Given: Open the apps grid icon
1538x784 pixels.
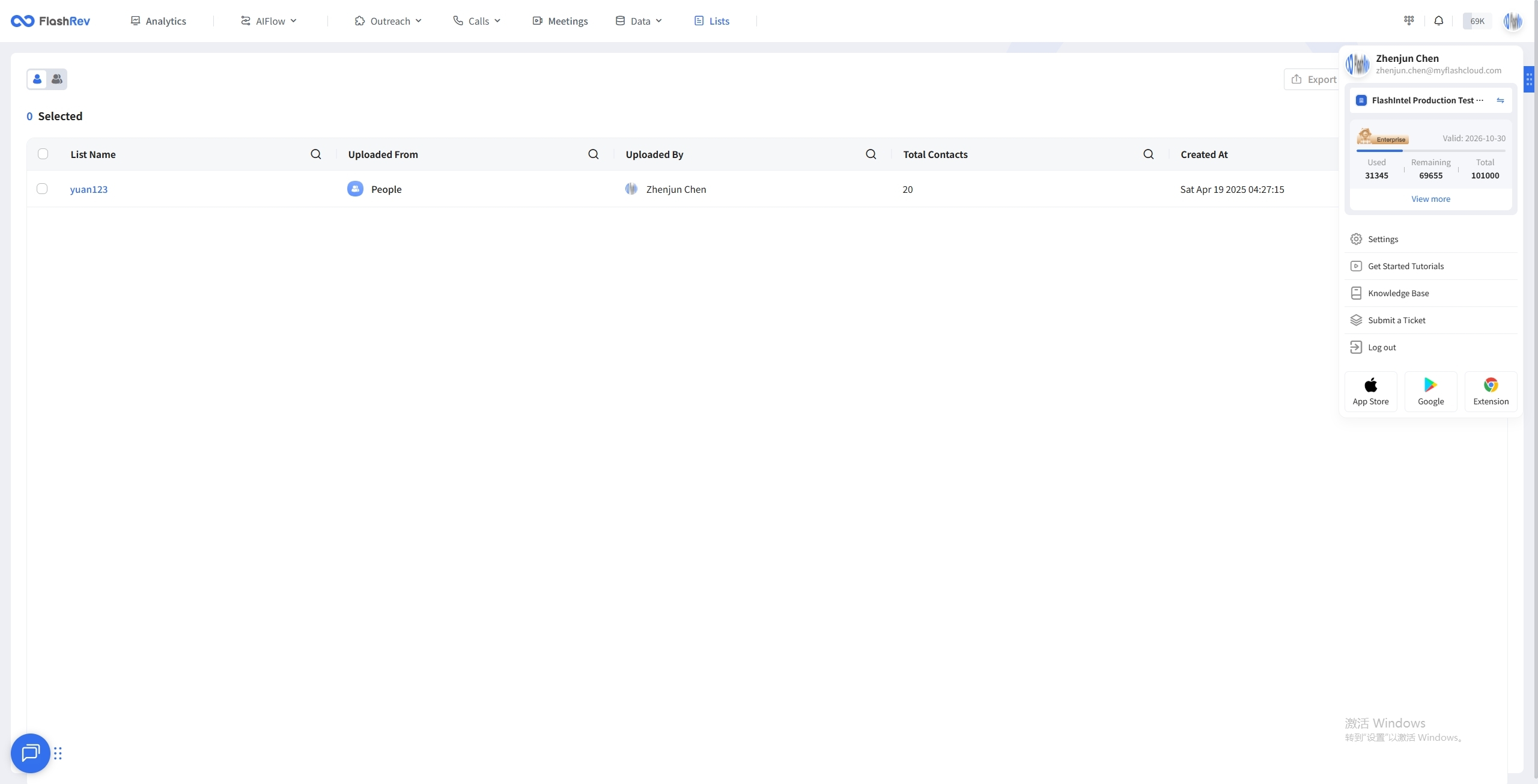Looking at the screenshot, I should (1409, 20).
